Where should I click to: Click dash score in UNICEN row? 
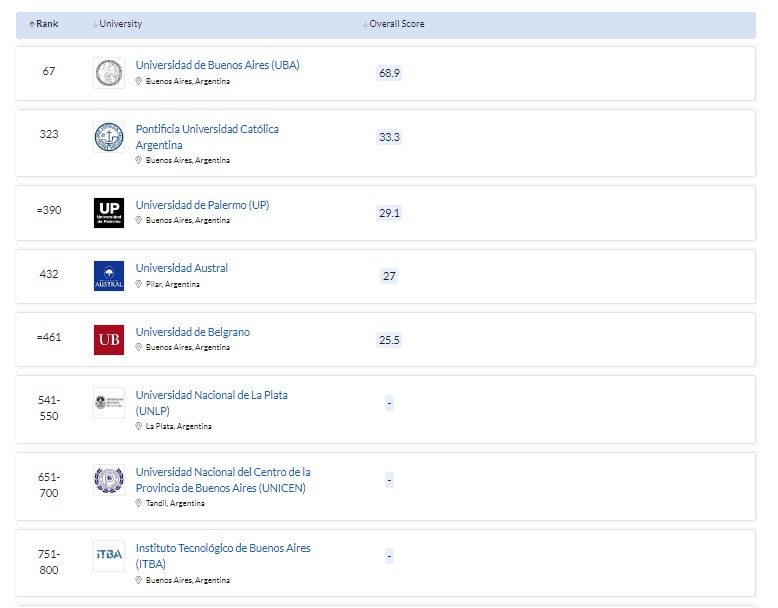pyautogui.click(x=389, y=480)
